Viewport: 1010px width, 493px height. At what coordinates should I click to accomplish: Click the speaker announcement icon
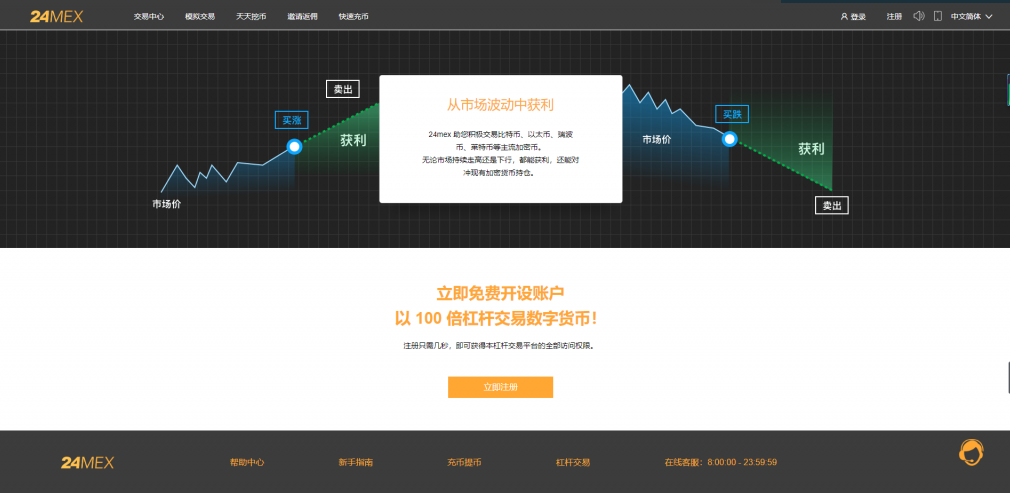coord(919,16)
